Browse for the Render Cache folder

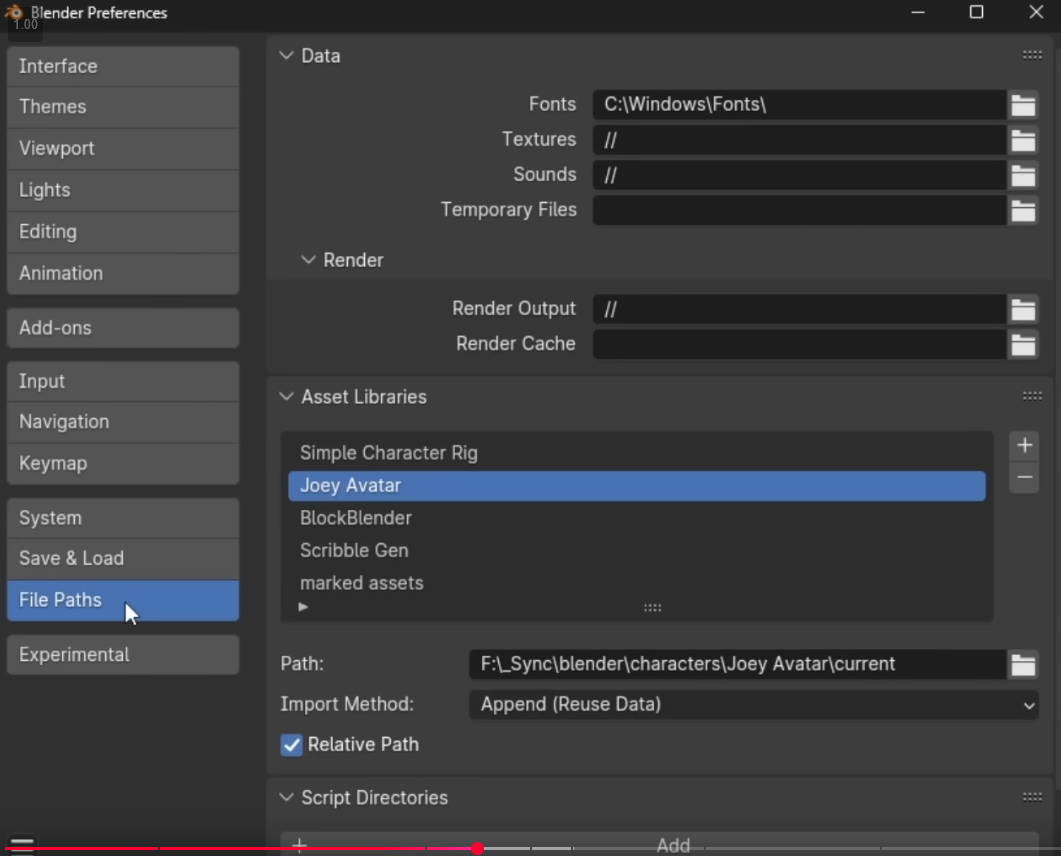point(1022,344)
